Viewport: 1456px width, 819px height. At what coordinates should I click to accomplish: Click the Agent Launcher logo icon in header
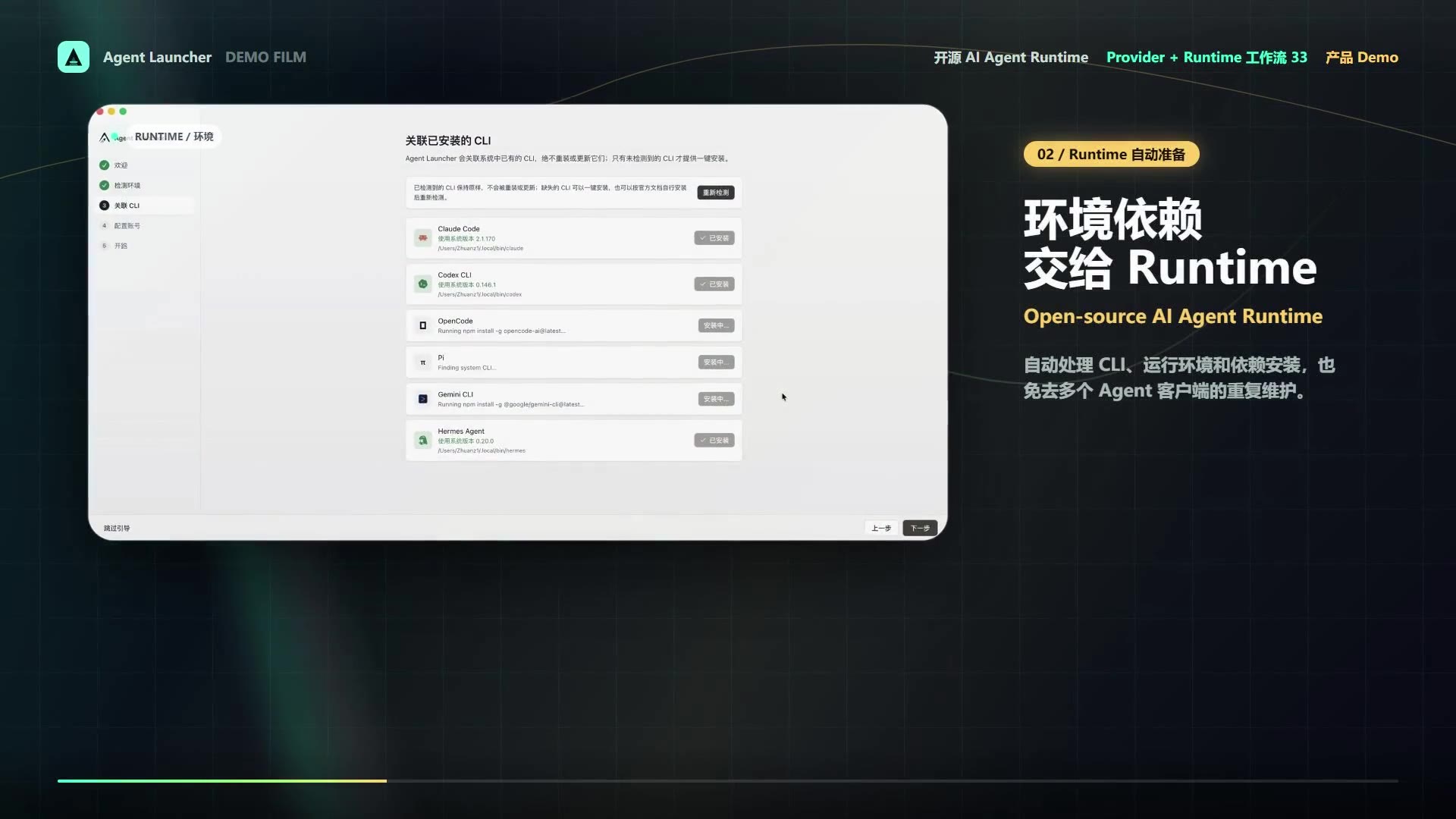point(74,57)
